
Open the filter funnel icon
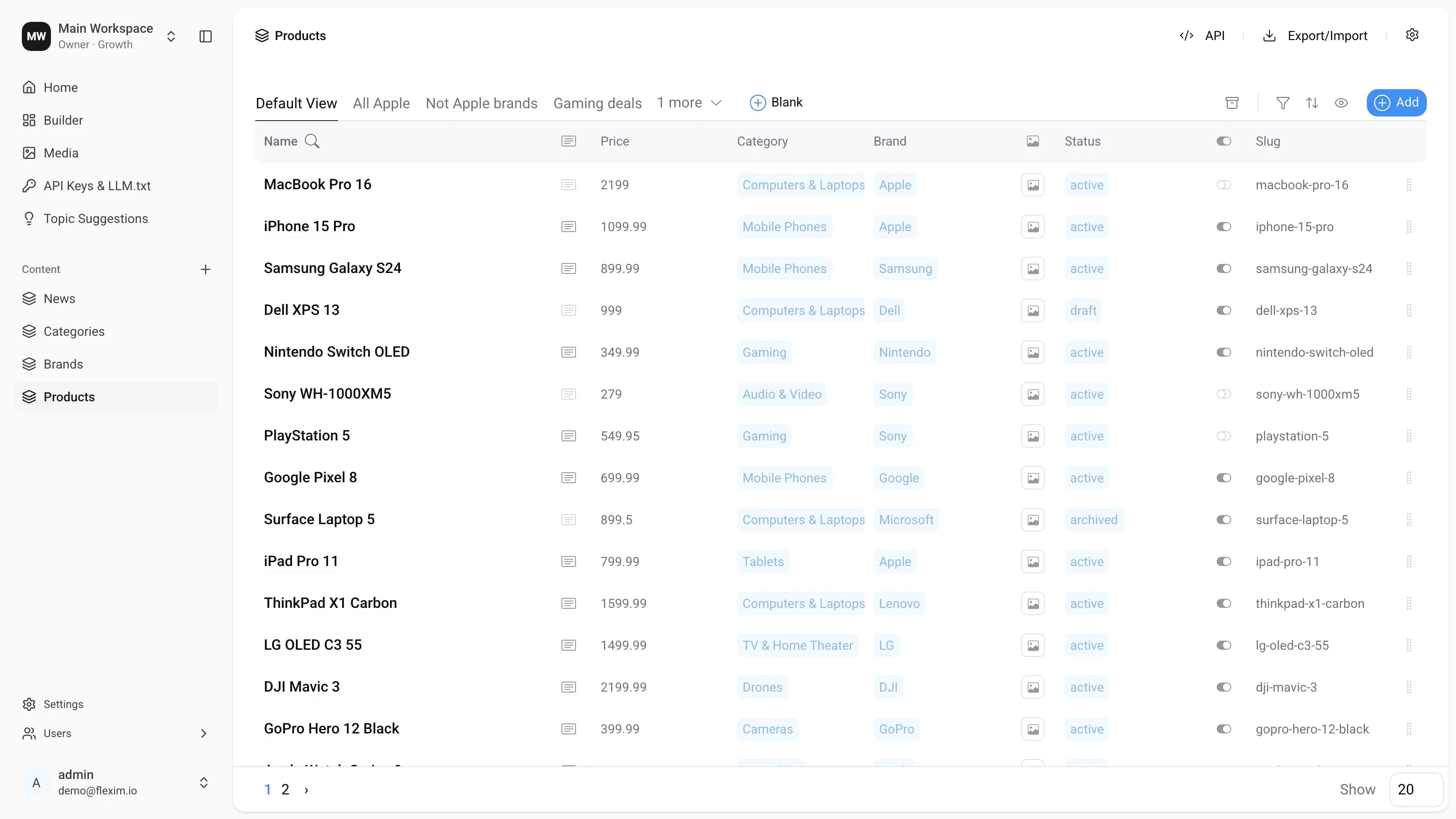click(x=1283, y=102)
